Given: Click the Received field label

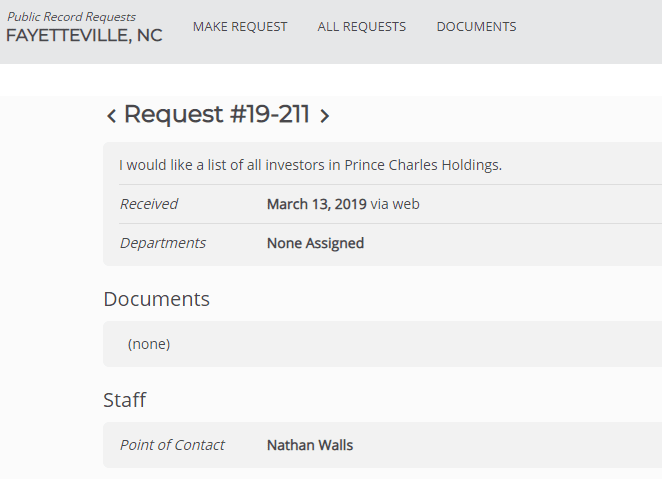Looking at the screenshot, I should [149, 204].
